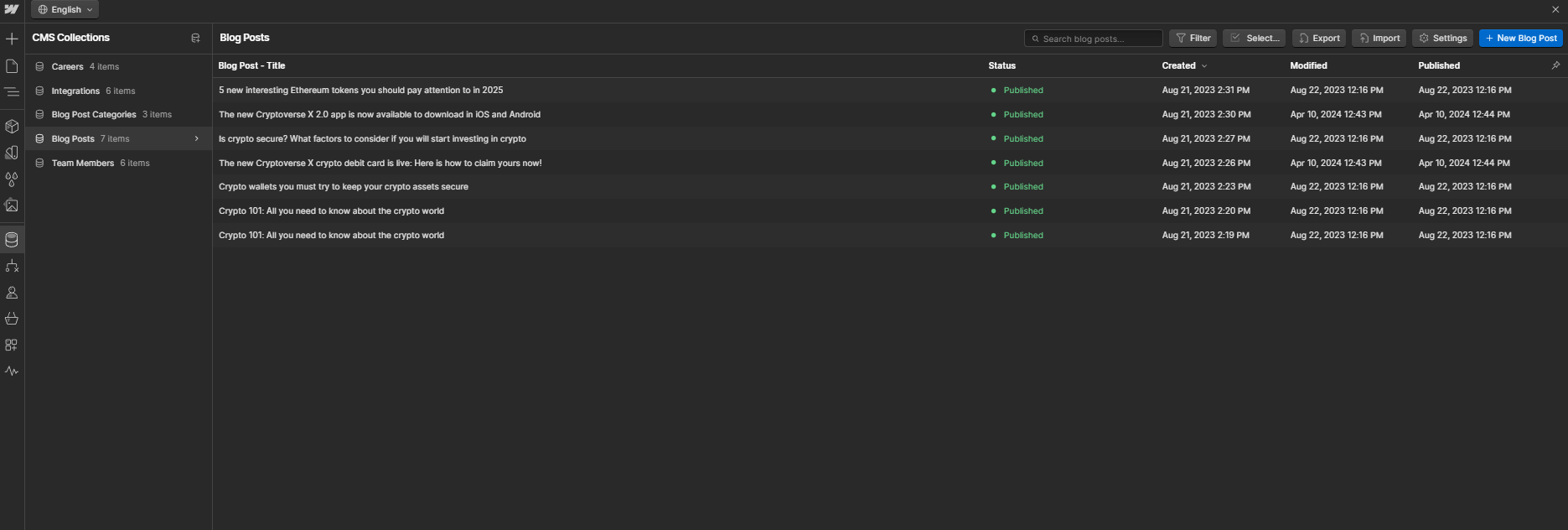
Task: Expand the Blog Posts collection chevron
Action: point(197,138)
